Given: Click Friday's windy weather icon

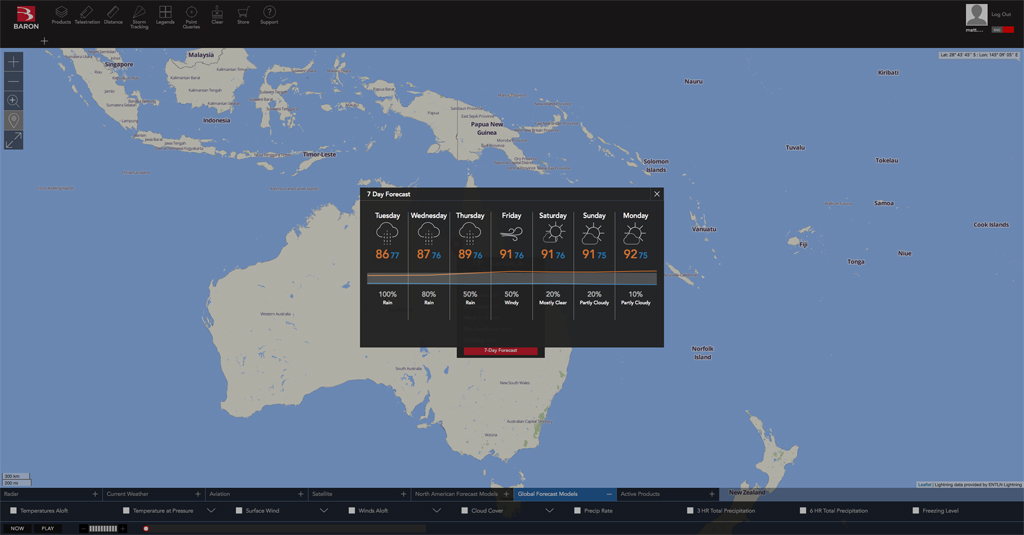Looking at the screenshot, I should [511, 233].
